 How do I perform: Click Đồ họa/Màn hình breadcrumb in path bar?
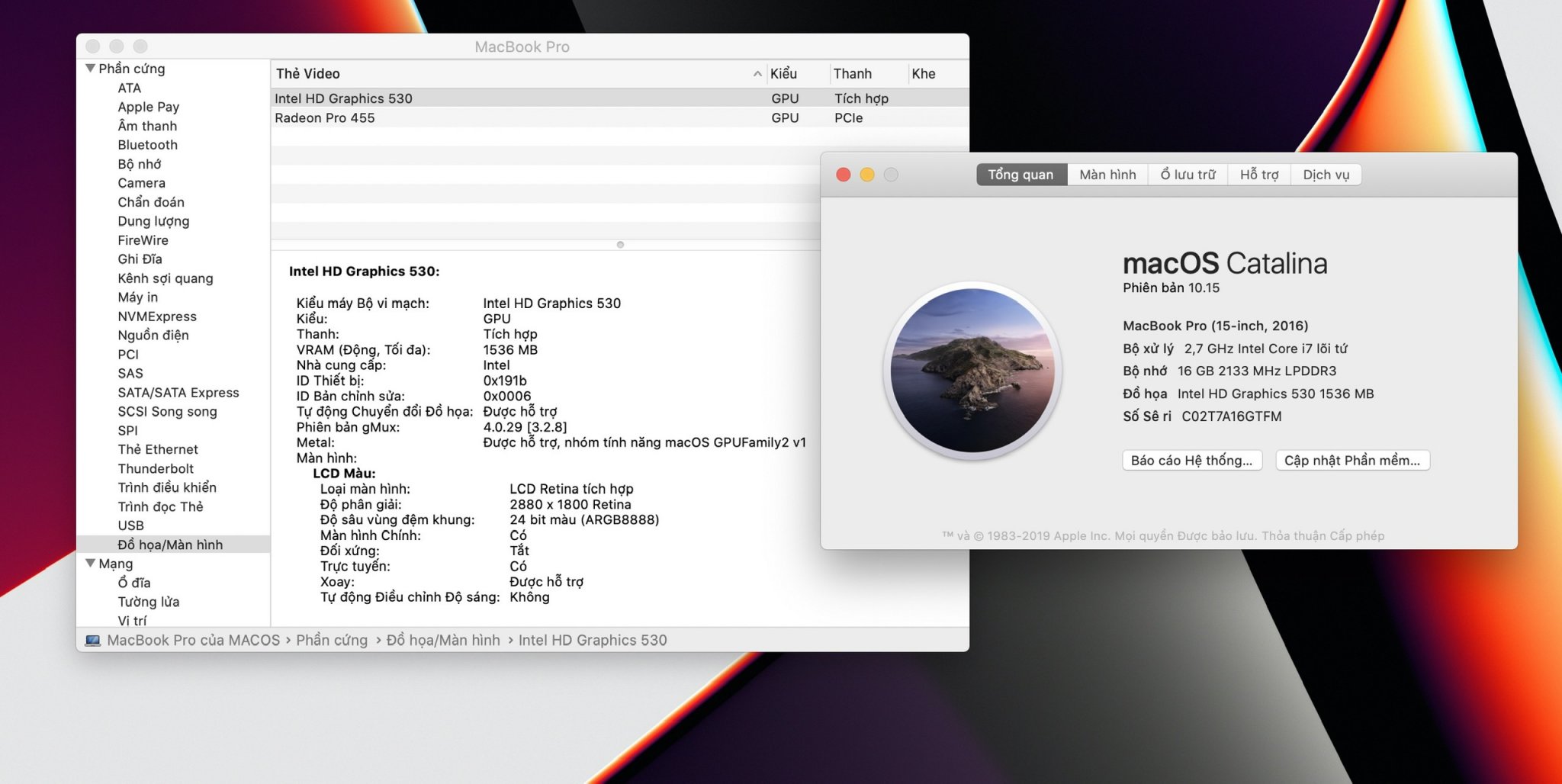point(443,640)
